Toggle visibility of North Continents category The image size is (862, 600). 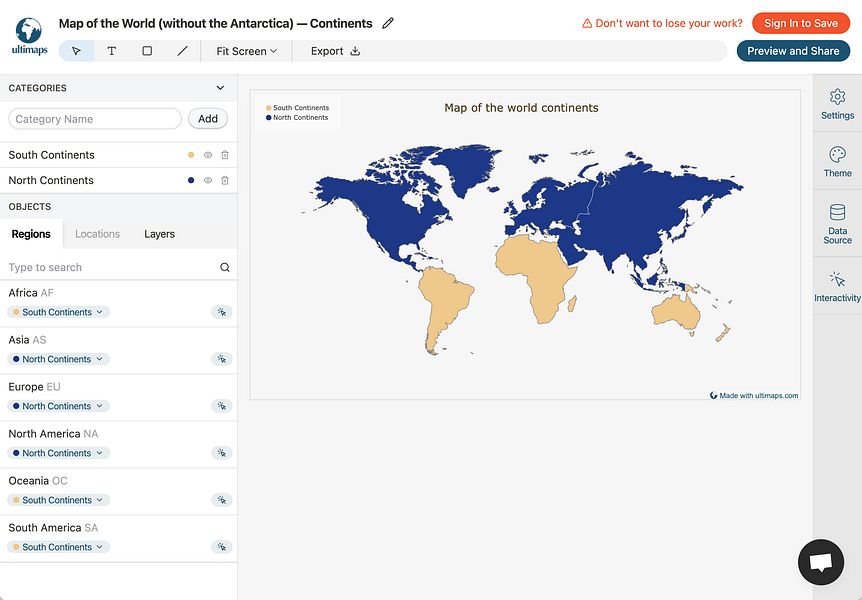coord(208,181)
